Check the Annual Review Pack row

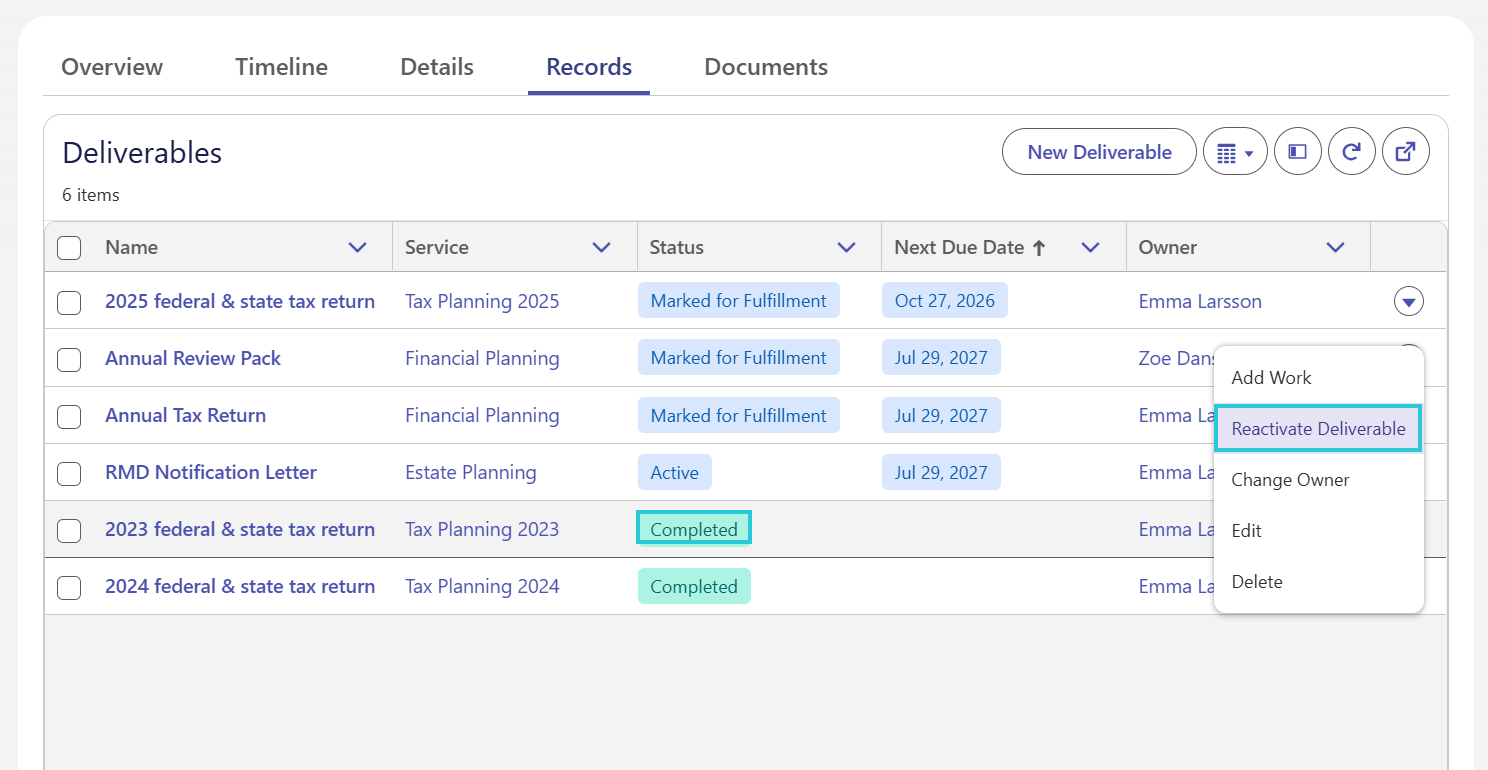69,359
